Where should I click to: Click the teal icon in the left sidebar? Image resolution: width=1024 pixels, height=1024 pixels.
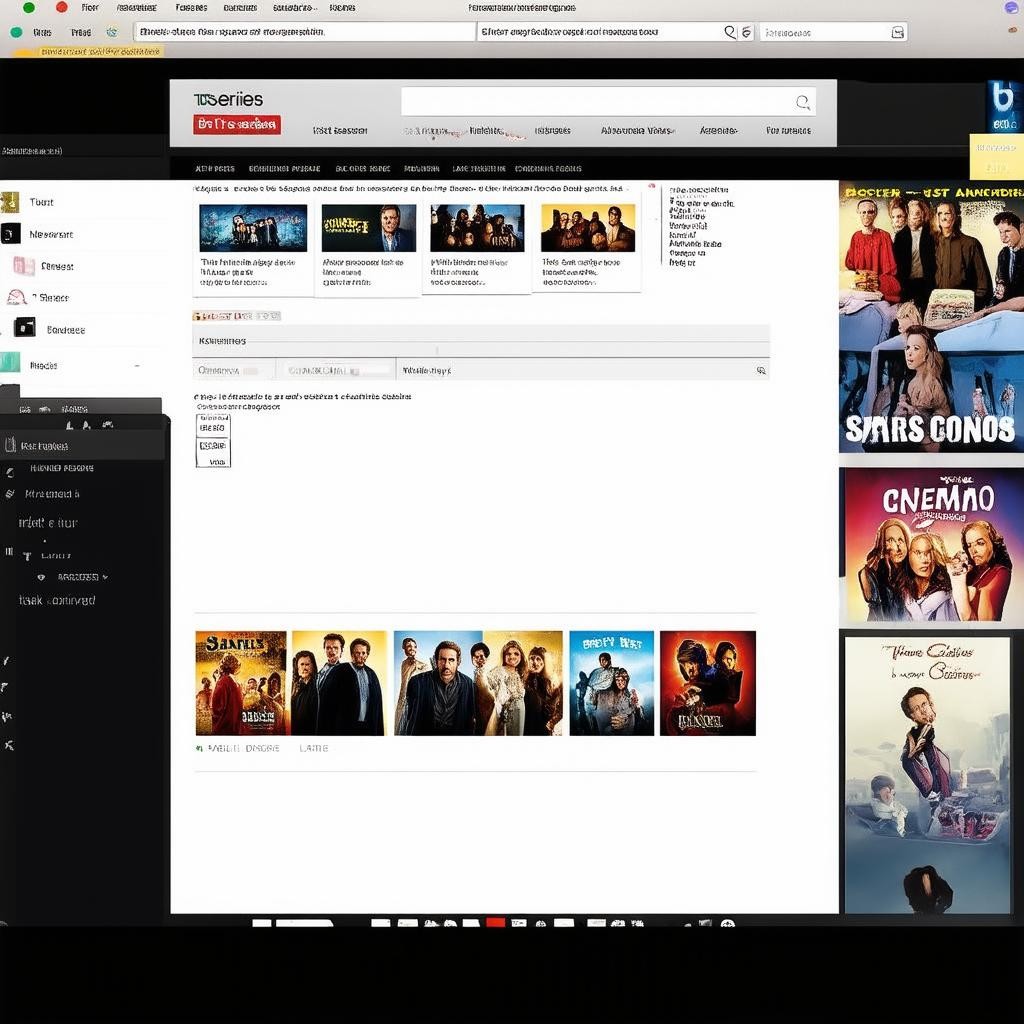point(10,363)
